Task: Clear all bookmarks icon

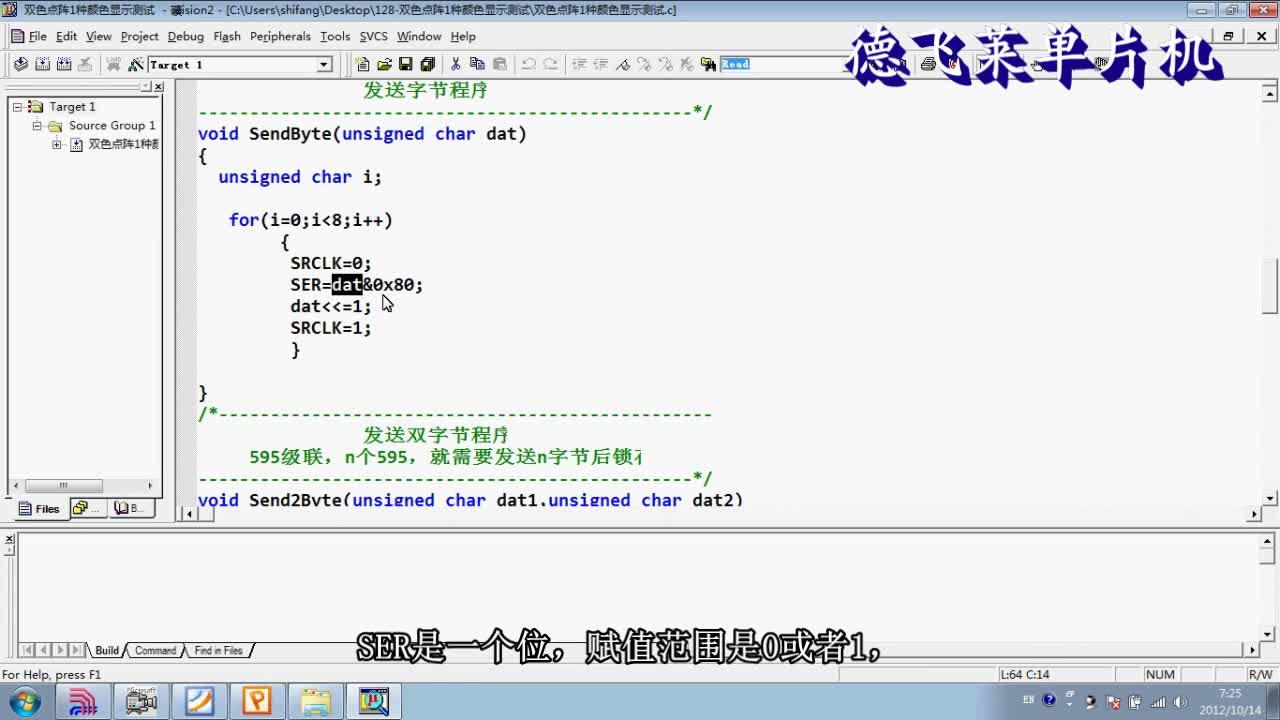Action: pos(687,64)
